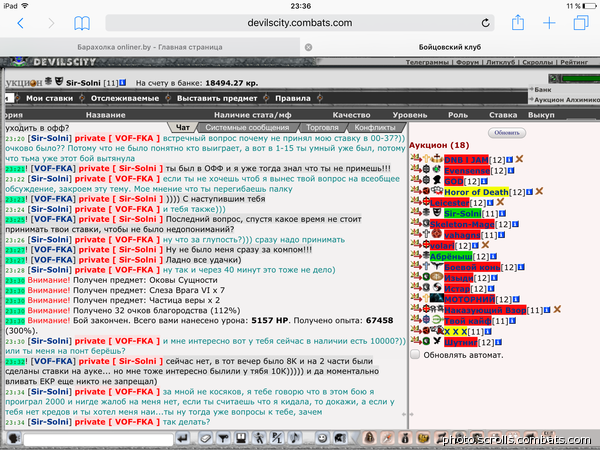Sort by Название column header
The width and height of the screenshot is (600, 450).
click(x=105, y=115)
